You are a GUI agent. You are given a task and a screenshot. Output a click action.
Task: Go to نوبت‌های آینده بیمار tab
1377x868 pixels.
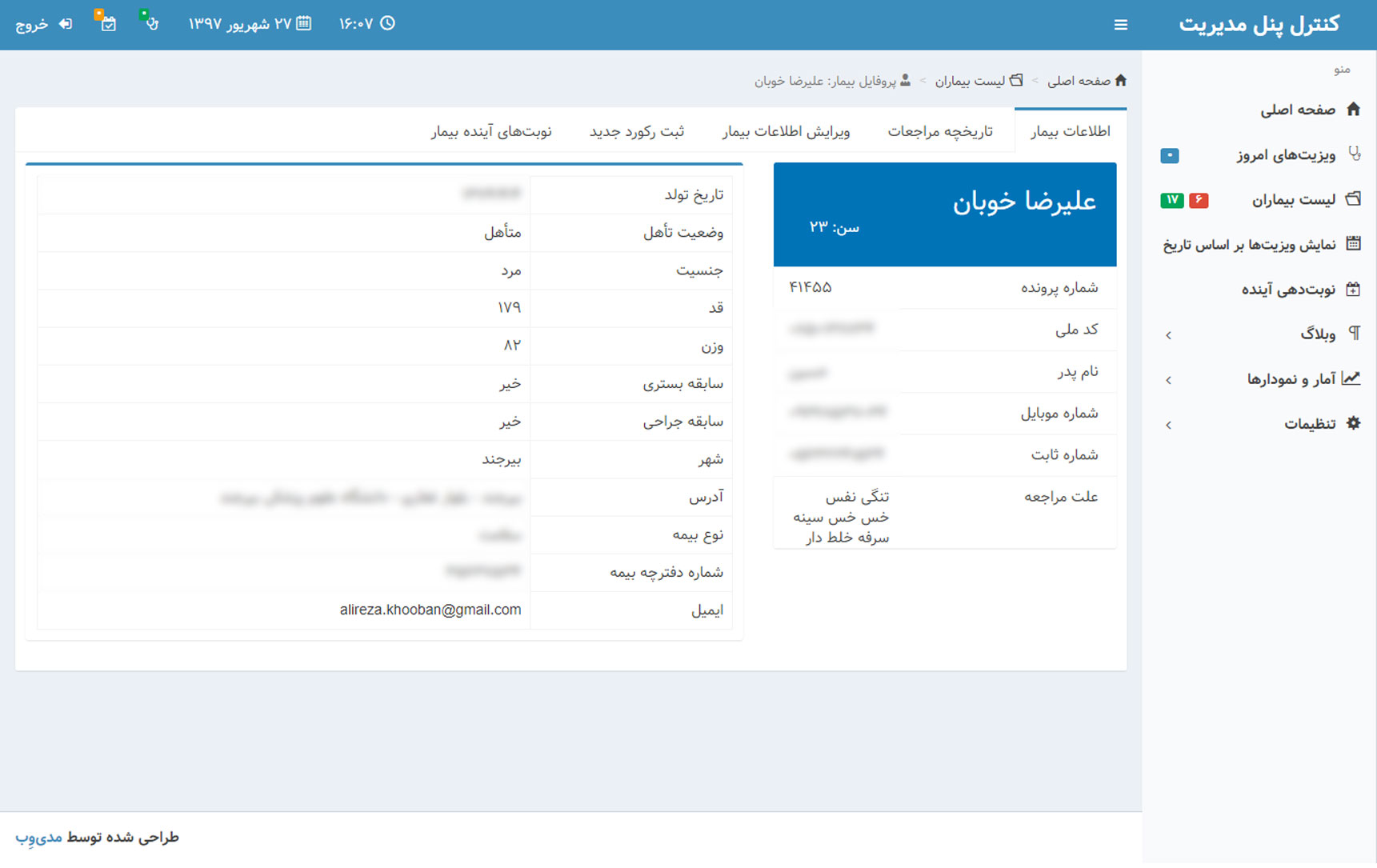tap(491, 131)
